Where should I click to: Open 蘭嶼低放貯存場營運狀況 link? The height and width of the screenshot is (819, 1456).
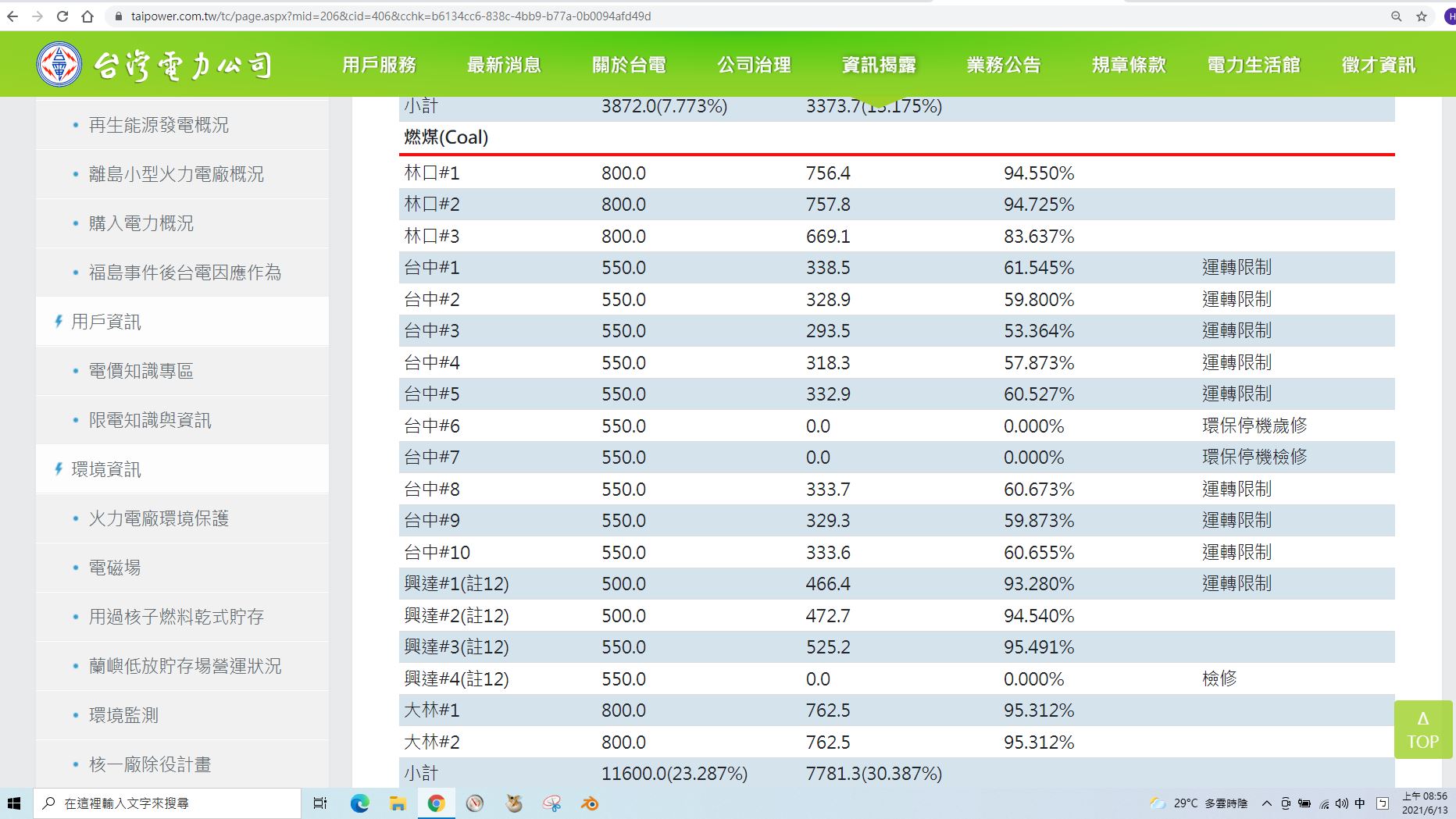coord(185,666)
